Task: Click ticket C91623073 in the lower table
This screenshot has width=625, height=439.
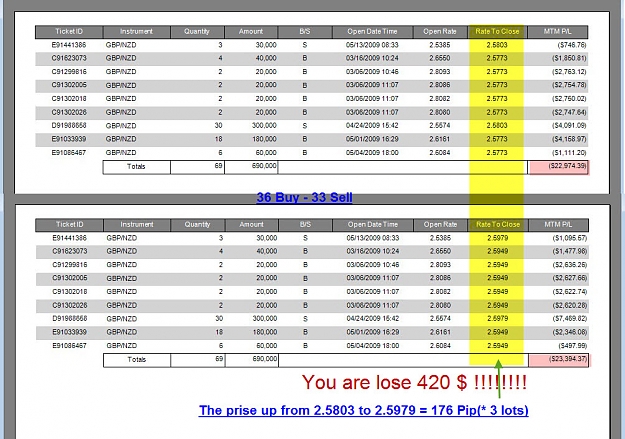Action: coord(70,251)
